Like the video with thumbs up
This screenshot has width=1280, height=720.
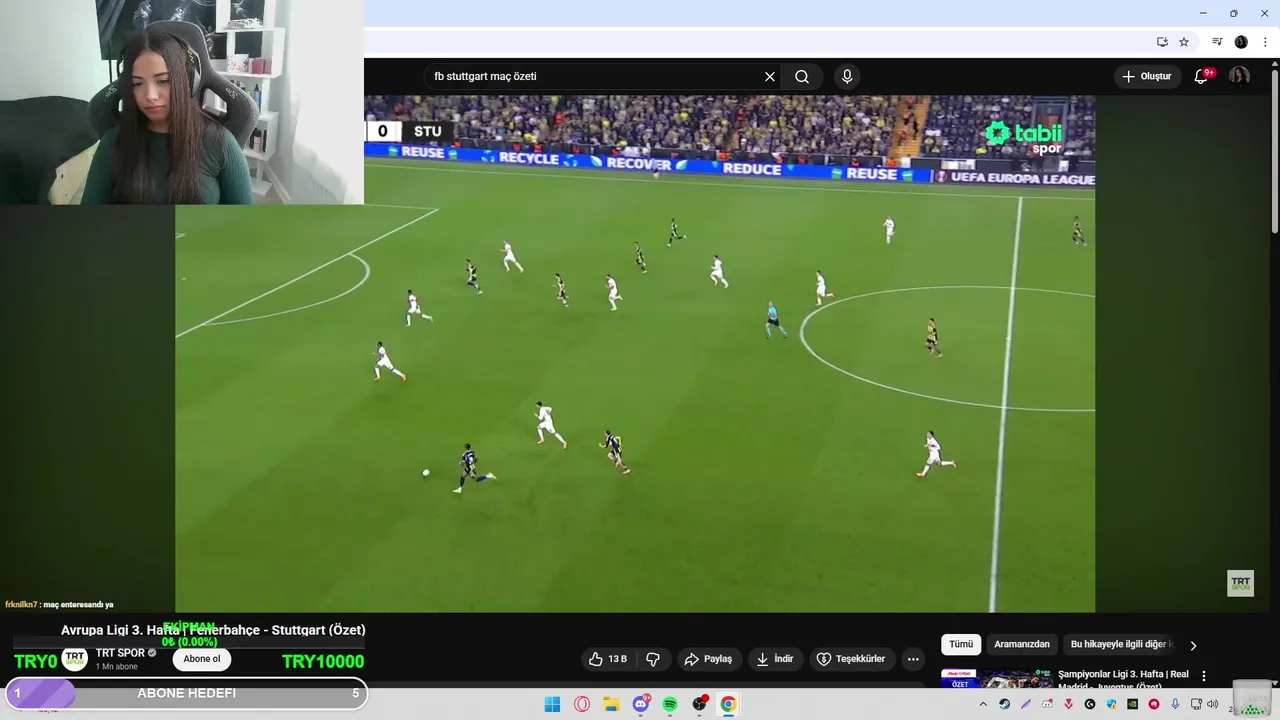pyautogui.click(x=608, y=659)
